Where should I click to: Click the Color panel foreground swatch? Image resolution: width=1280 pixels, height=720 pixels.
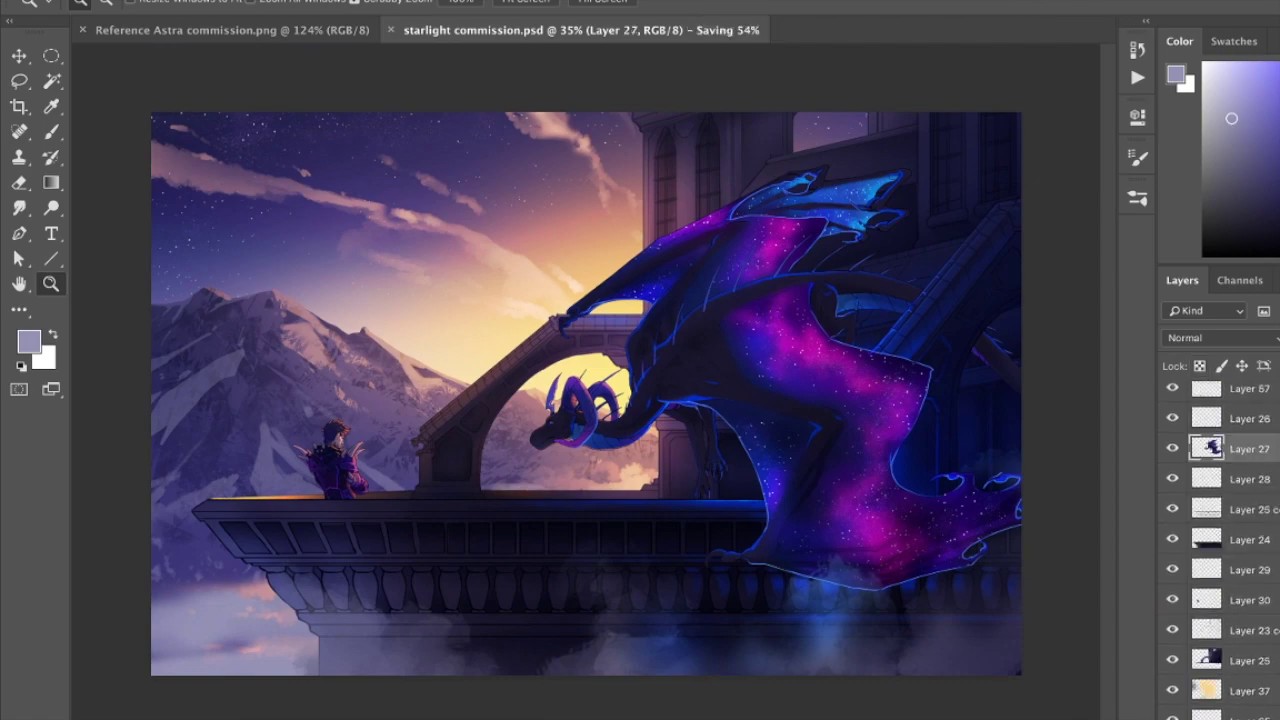tap(1175, 74)
